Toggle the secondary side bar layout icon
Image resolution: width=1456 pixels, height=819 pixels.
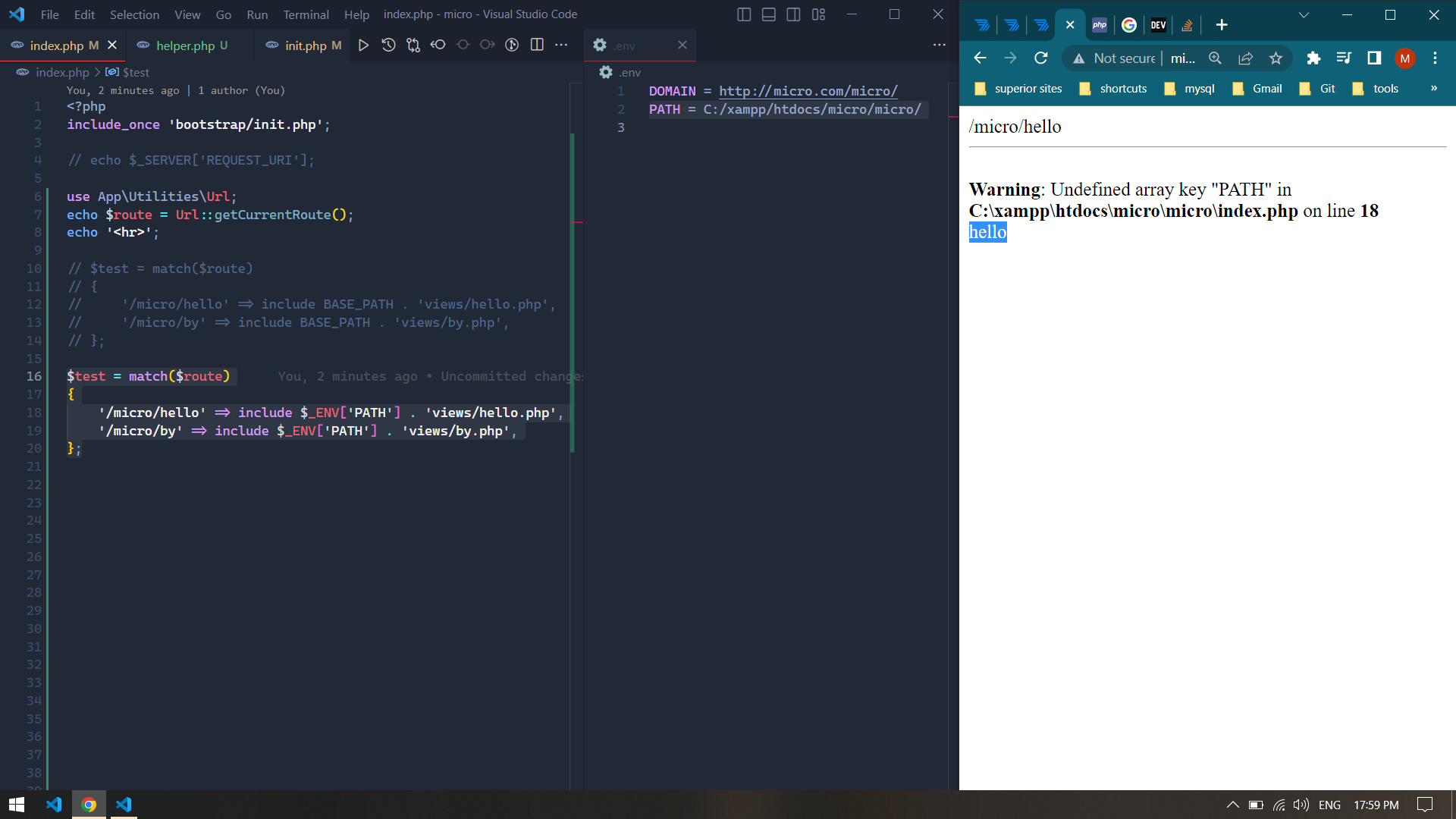coord(793,14)
